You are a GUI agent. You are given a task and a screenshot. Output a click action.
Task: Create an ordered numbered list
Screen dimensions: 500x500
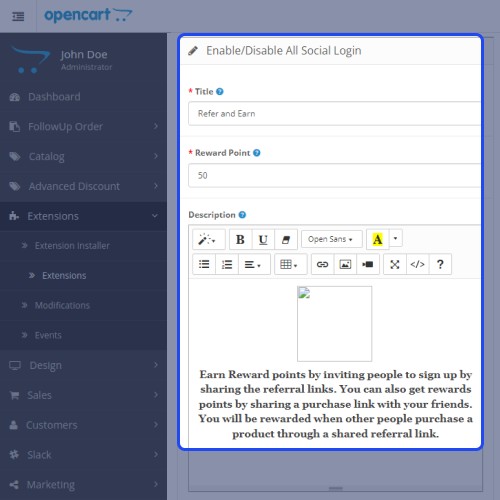(227, 264)
